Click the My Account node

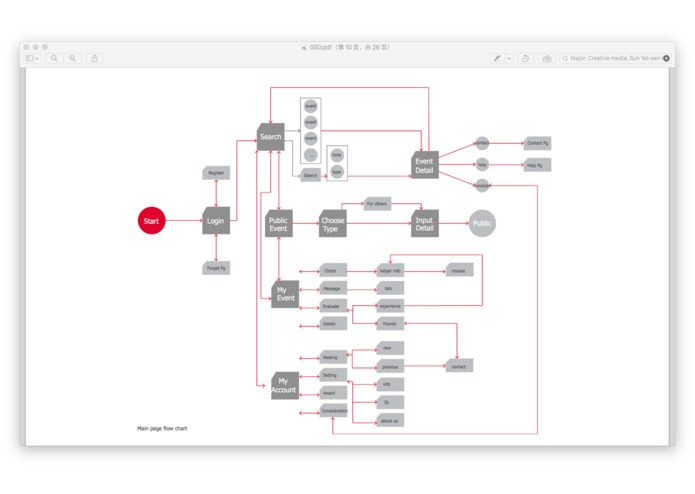(x=285, y=385)
